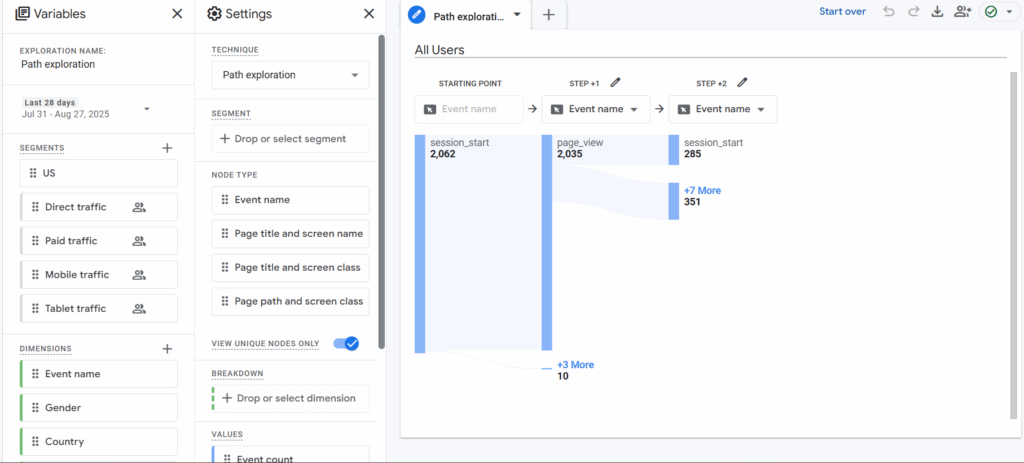Close the Settings panel
The image size is (1024, 463).
point(369,14)
